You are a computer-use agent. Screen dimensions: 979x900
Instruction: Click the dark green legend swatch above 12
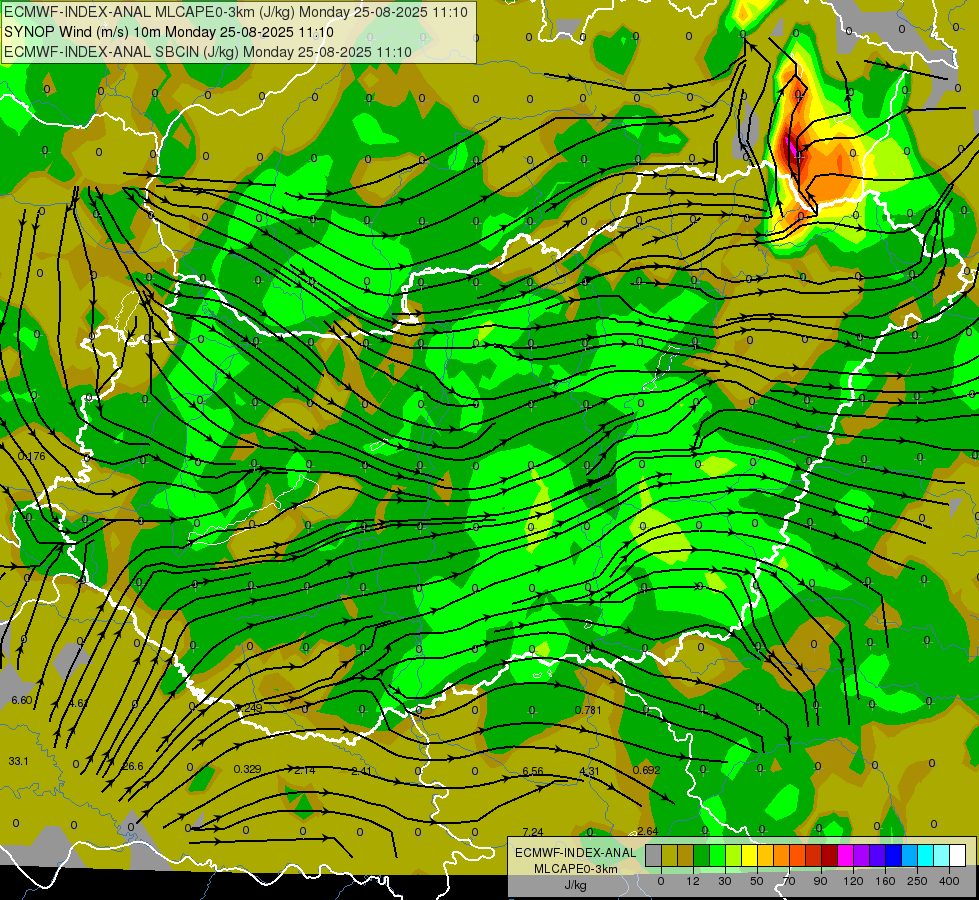(702, 856)
